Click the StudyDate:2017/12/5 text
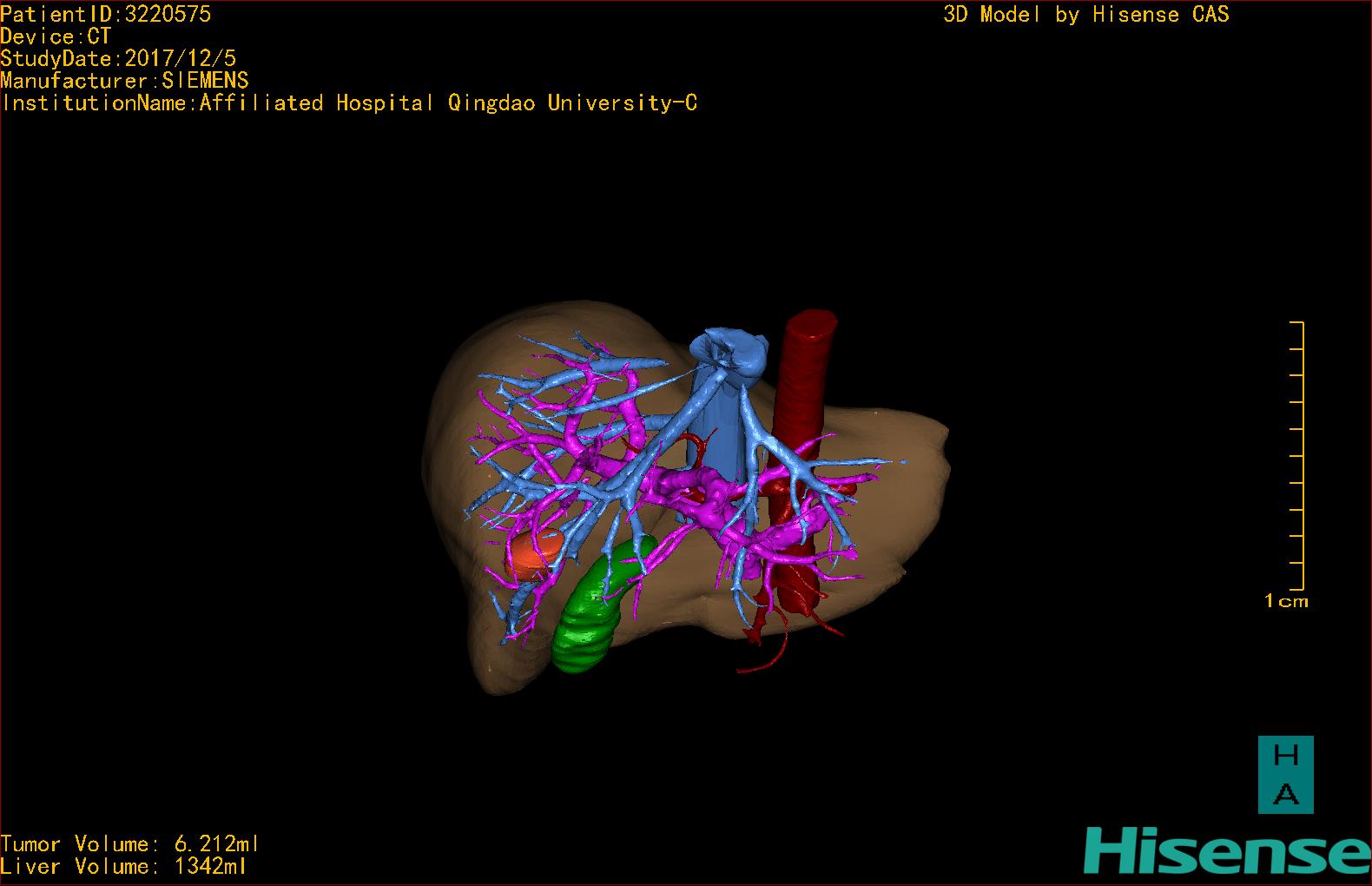This screenshot has width=1372, height=886. coord(118,58)
